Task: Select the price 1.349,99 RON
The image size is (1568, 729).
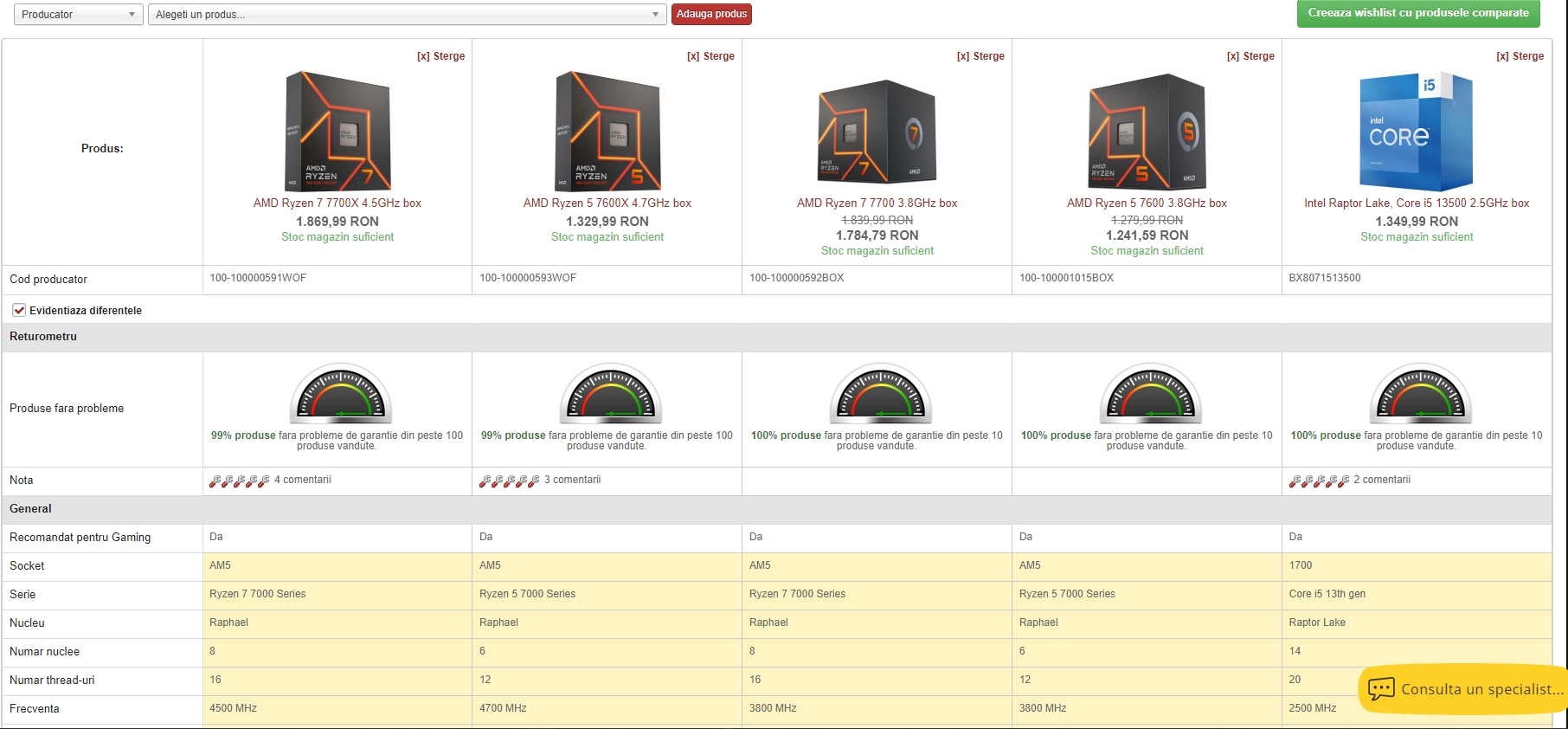Action: point(1417,222)
